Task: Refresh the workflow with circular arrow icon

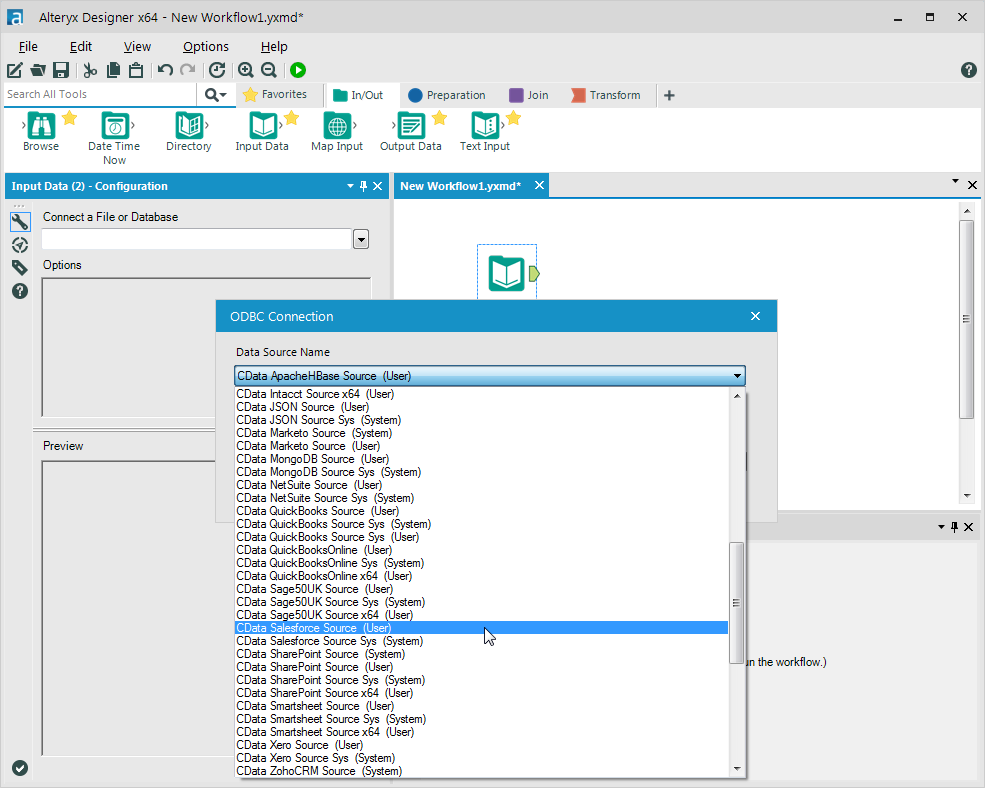Action: pyautogui.click(x=217, y=70)
